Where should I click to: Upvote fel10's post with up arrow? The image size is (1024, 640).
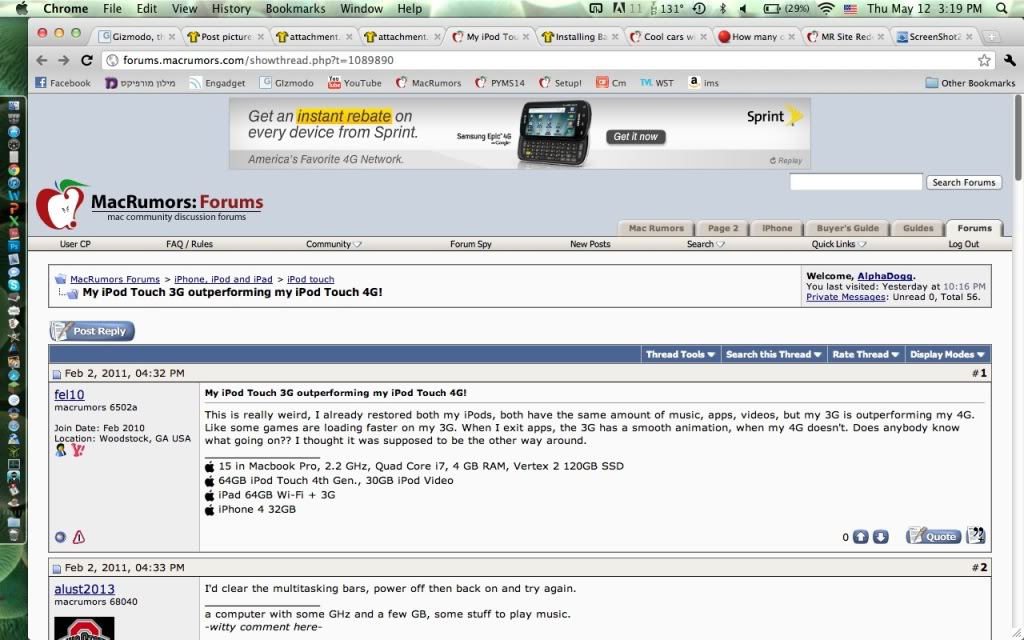[x=861, y=537]
